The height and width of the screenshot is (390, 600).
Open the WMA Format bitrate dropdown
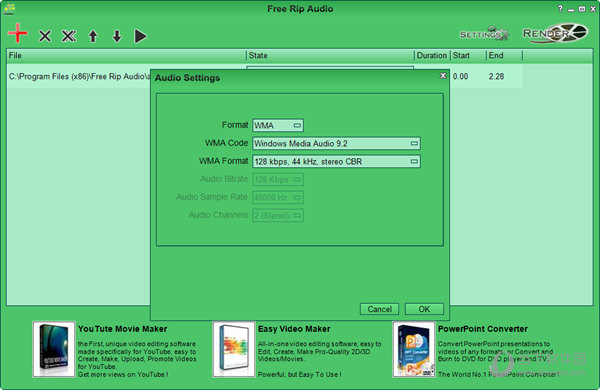point(336,161)
